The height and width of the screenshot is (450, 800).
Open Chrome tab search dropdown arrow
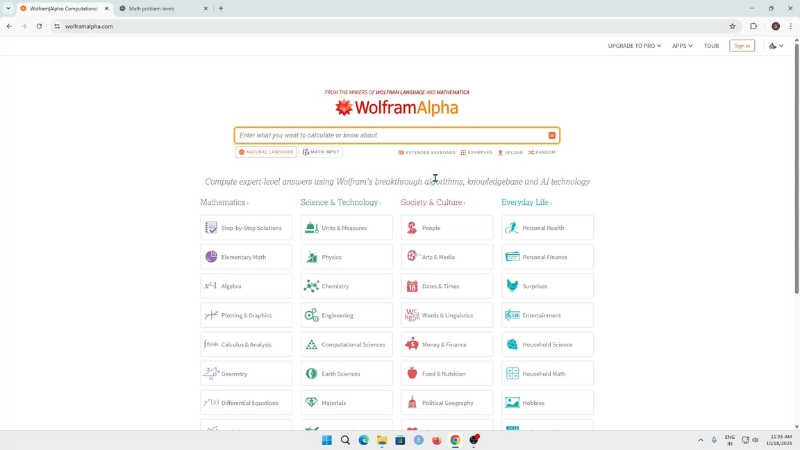(8, 8)
